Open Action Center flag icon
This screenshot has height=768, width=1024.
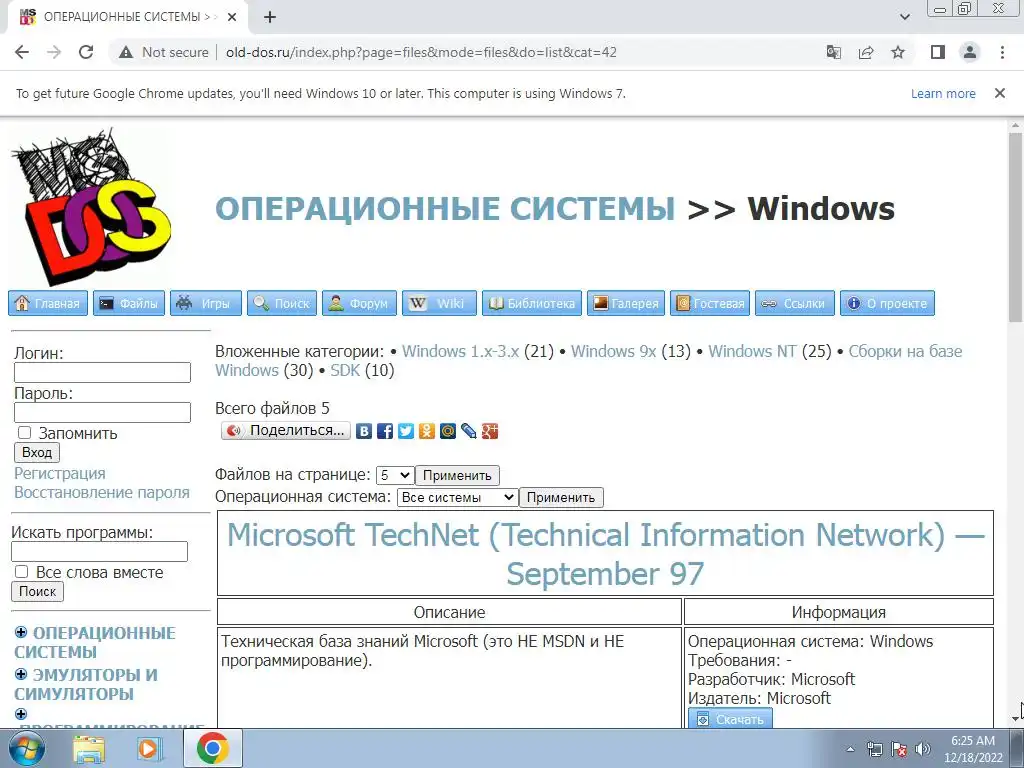pos(899,749)
